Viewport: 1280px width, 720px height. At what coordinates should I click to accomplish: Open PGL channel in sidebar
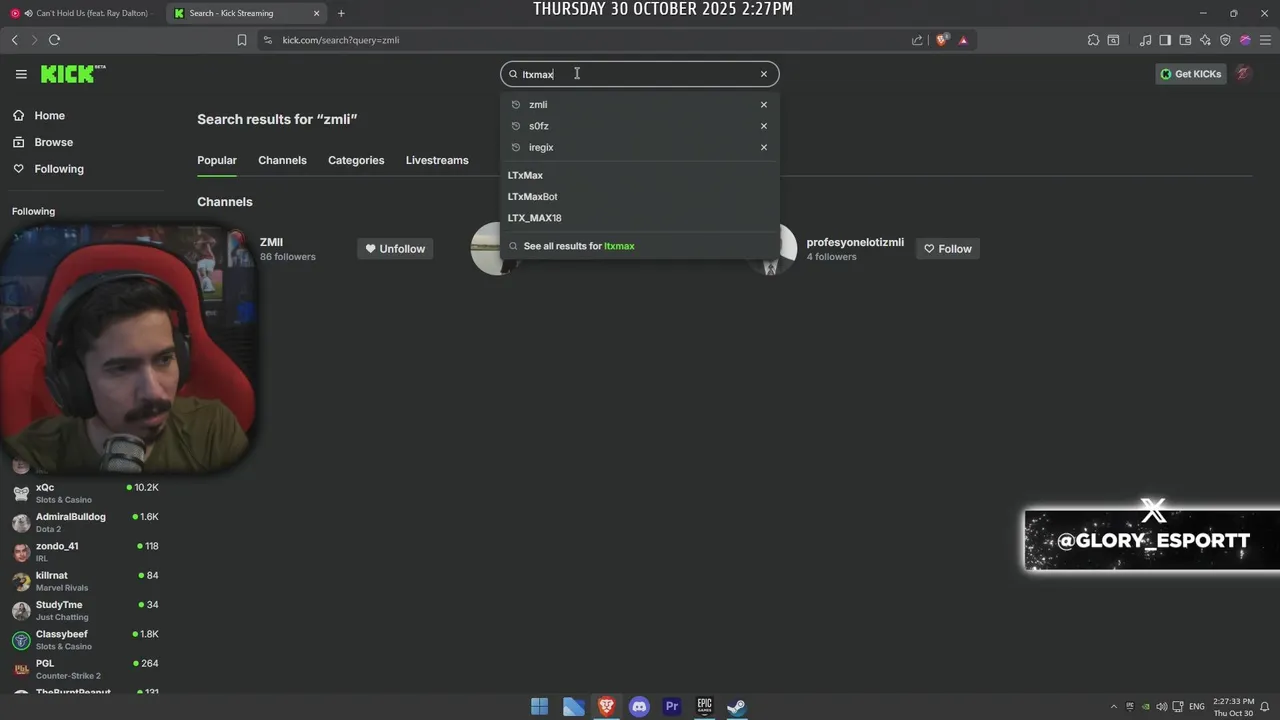(85, 669)
